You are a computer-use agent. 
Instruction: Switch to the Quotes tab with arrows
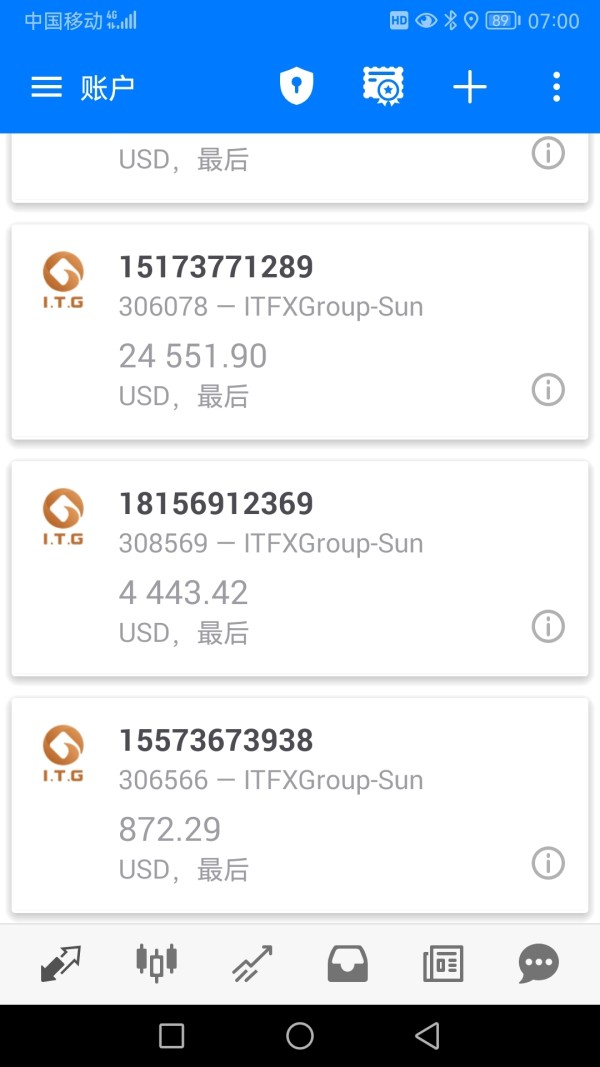pyautogui.click(x=61, y=964)
